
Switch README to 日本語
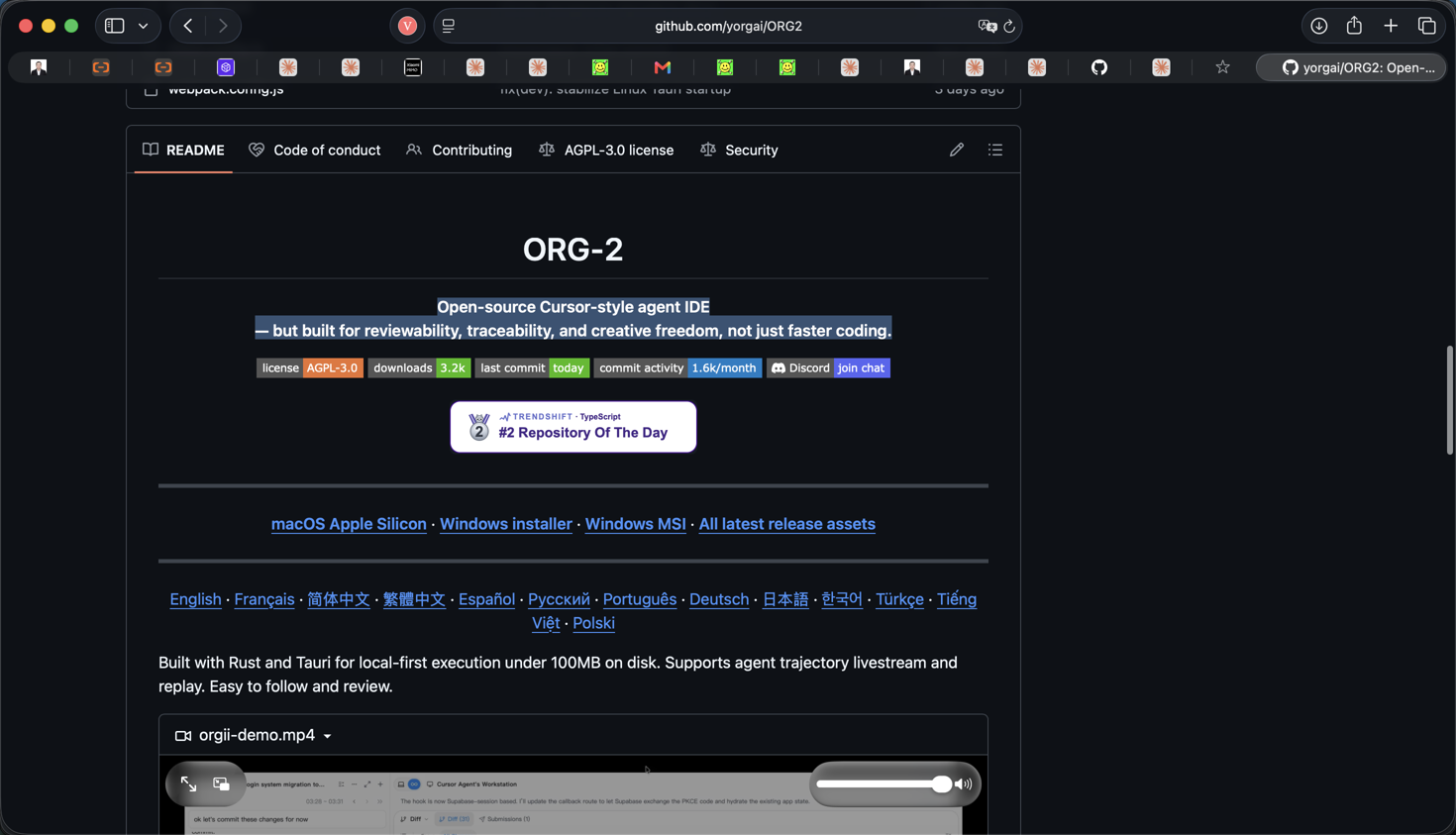[x=785, y=599]
